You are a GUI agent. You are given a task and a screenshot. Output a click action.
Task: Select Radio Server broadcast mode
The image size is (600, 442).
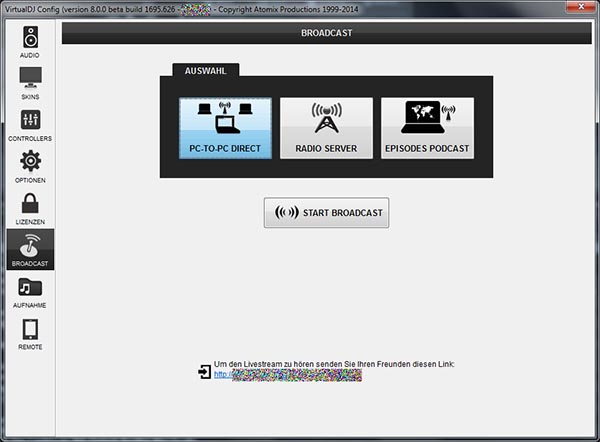click(326, 128)
